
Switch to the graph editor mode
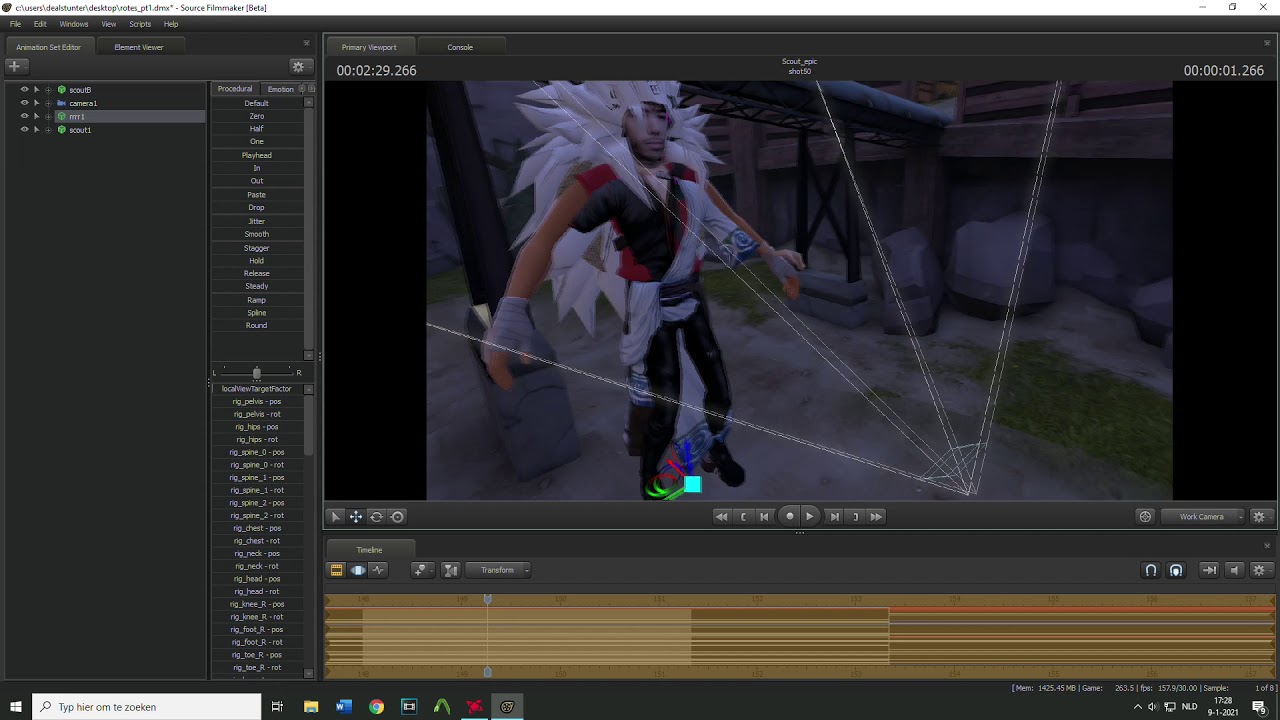pyautogui.click(x=378, y=570)
